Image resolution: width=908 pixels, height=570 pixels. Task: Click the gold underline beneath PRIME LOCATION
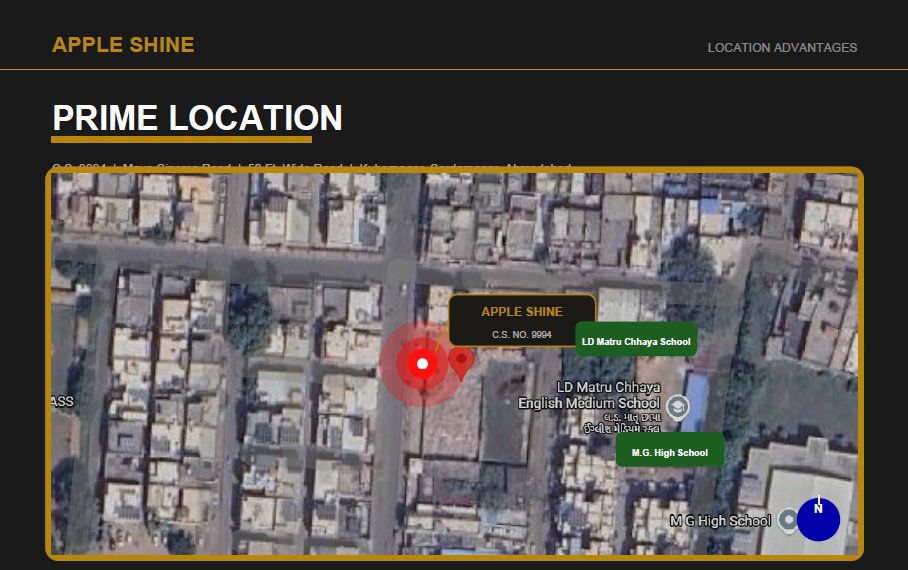[181, 140]
